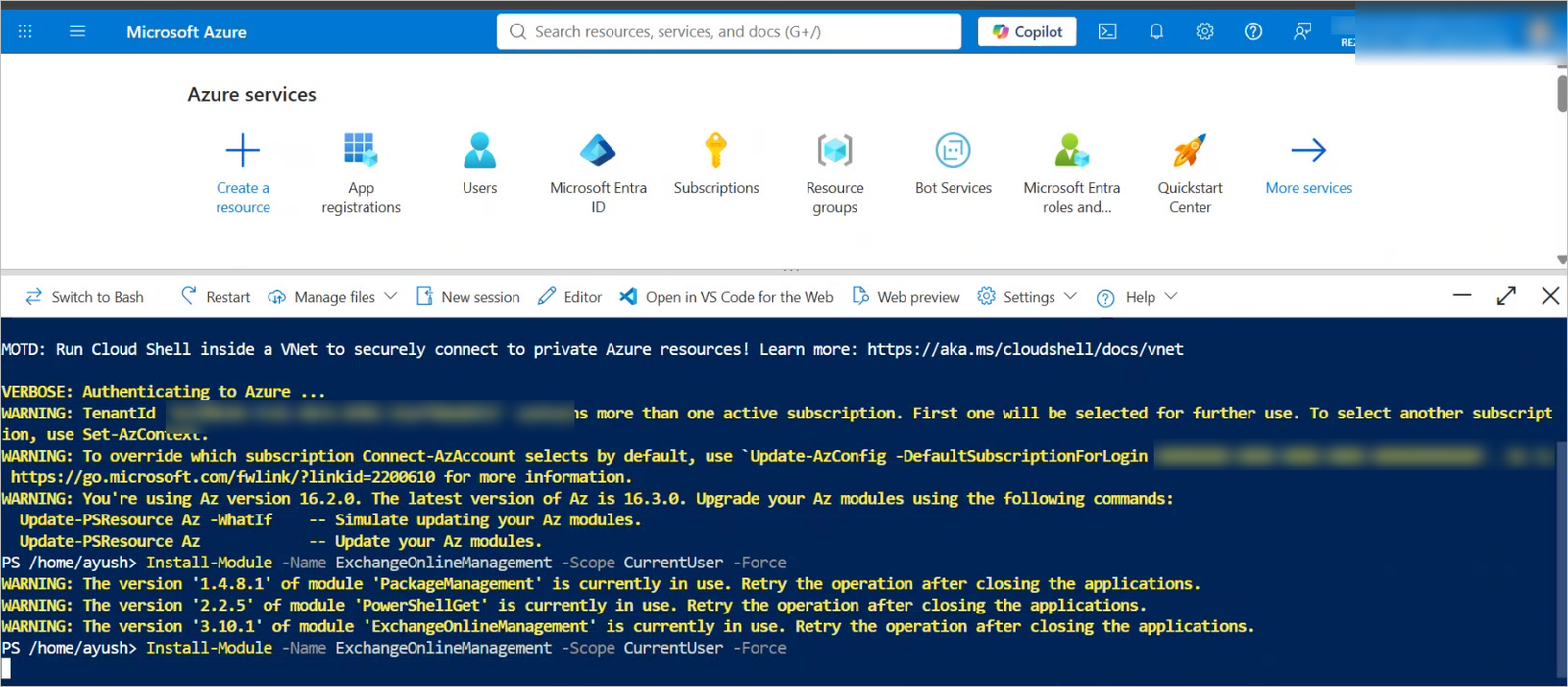Click the Subscriptions label text

pos(716,188)
